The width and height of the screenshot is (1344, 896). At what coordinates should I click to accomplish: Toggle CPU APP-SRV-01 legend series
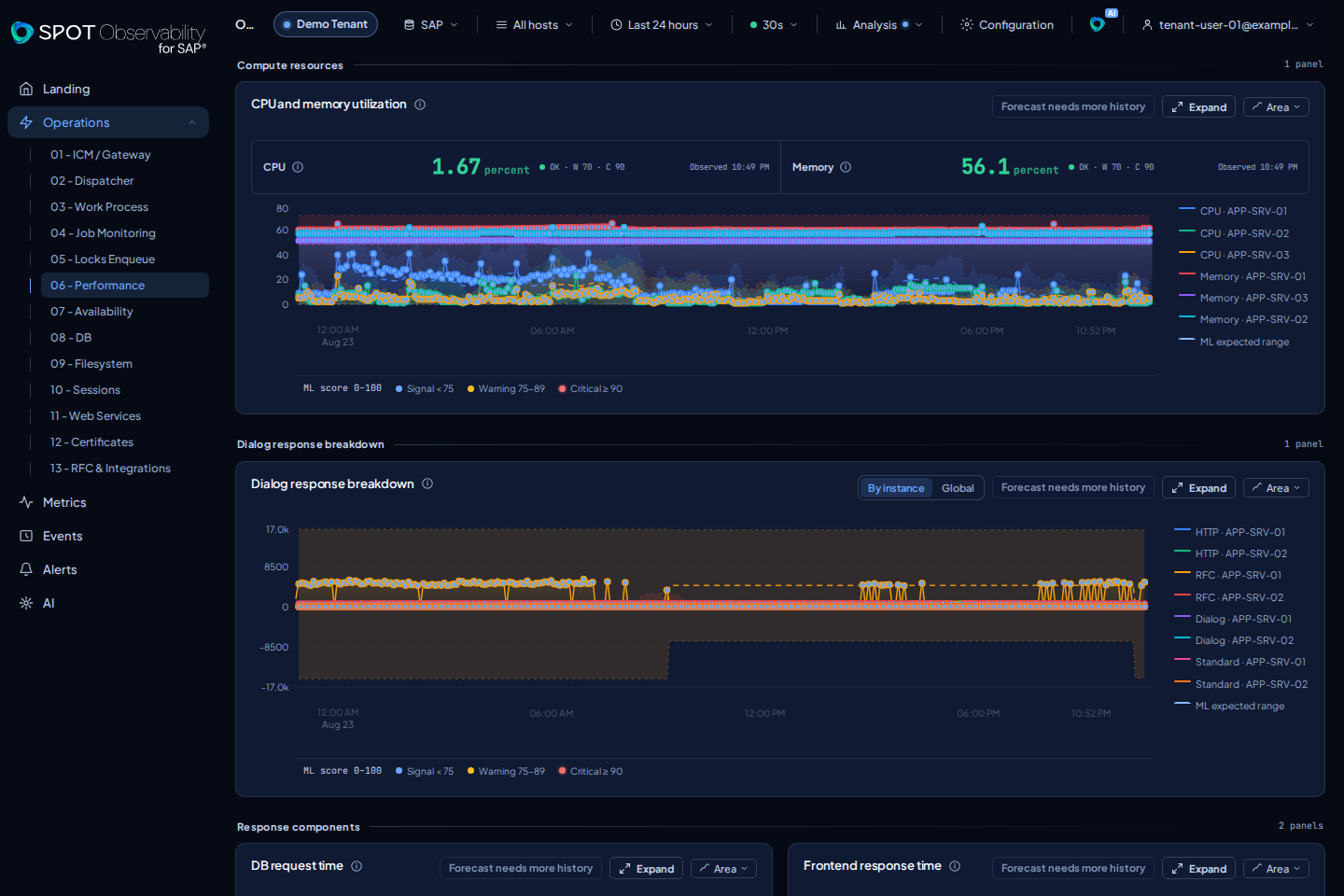click(1233, 211)
